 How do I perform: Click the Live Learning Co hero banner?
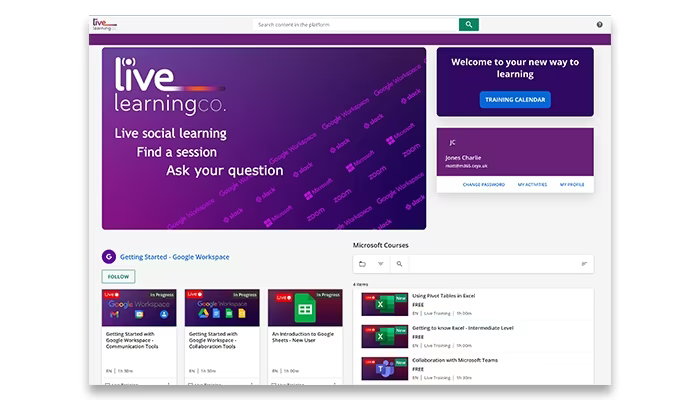point(264,139)
